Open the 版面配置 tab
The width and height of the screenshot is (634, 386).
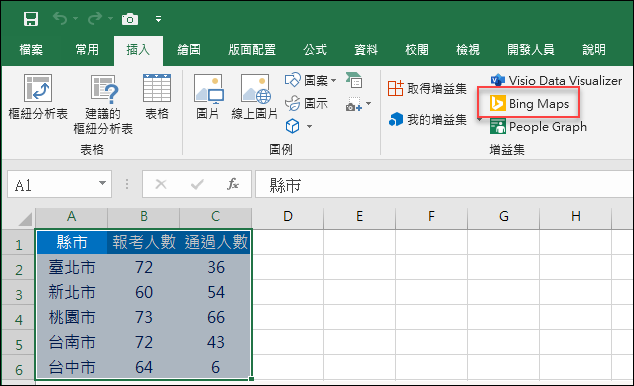[x=252, y=50]
